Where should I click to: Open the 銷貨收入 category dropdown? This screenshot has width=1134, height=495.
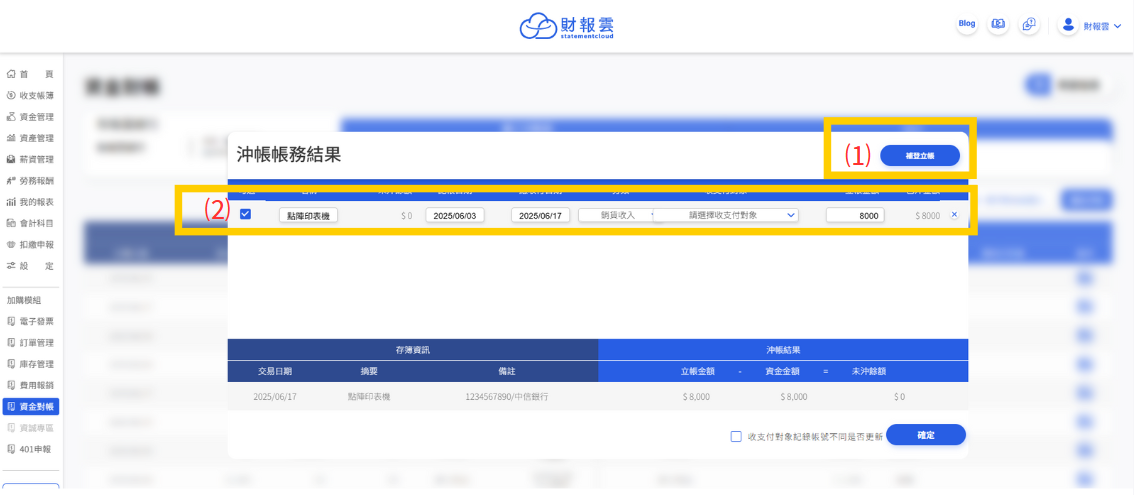coord(617,215)
